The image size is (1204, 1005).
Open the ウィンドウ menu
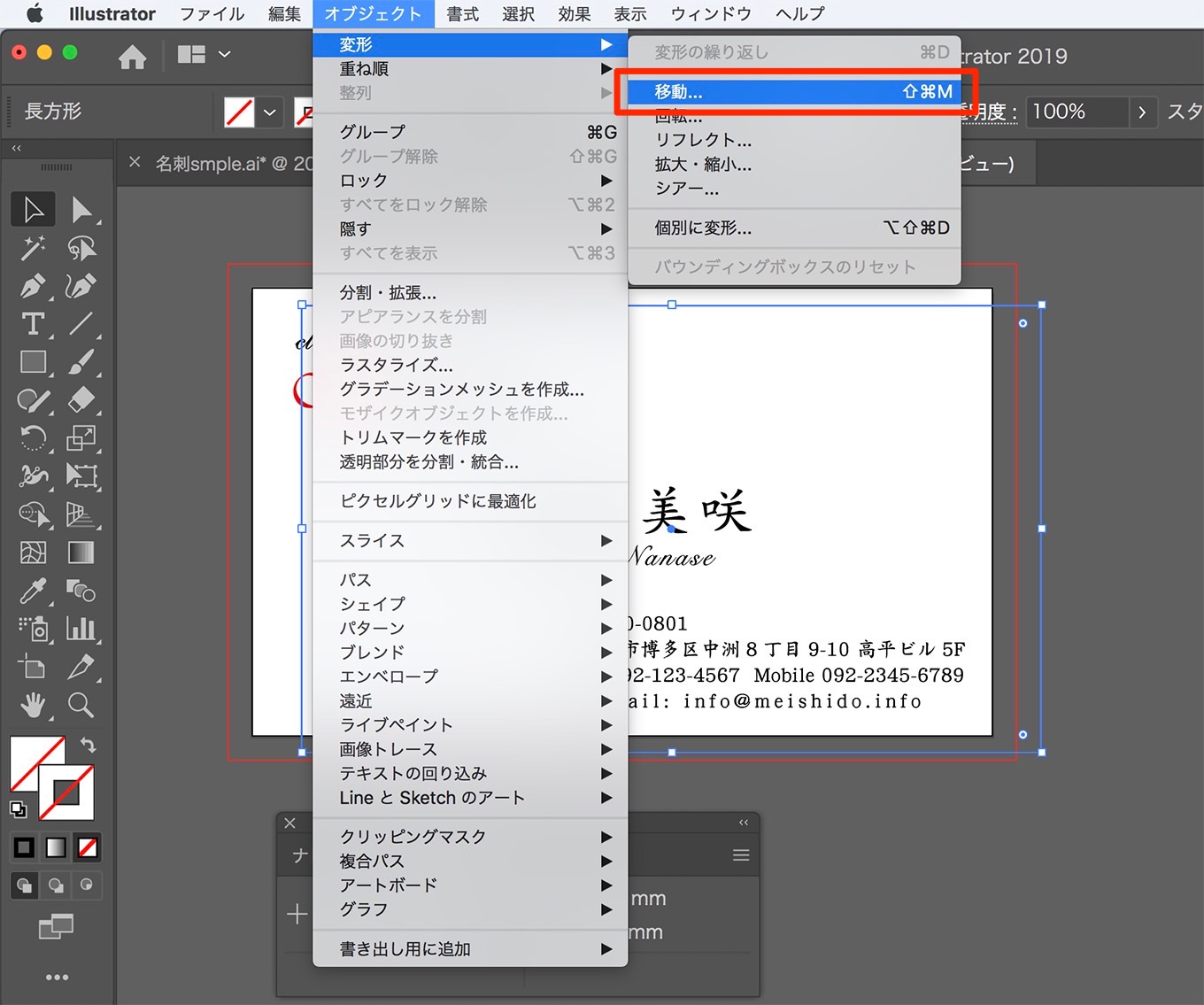(711, 14)
